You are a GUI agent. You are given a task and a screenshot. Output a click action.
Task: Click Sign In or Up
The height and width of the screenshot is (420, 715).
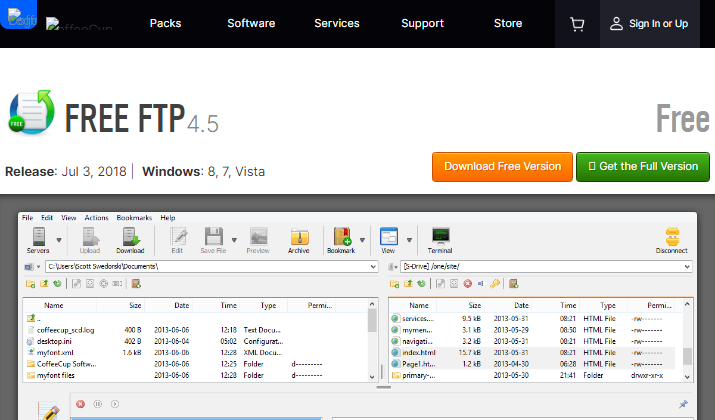(x=649, y=24)
